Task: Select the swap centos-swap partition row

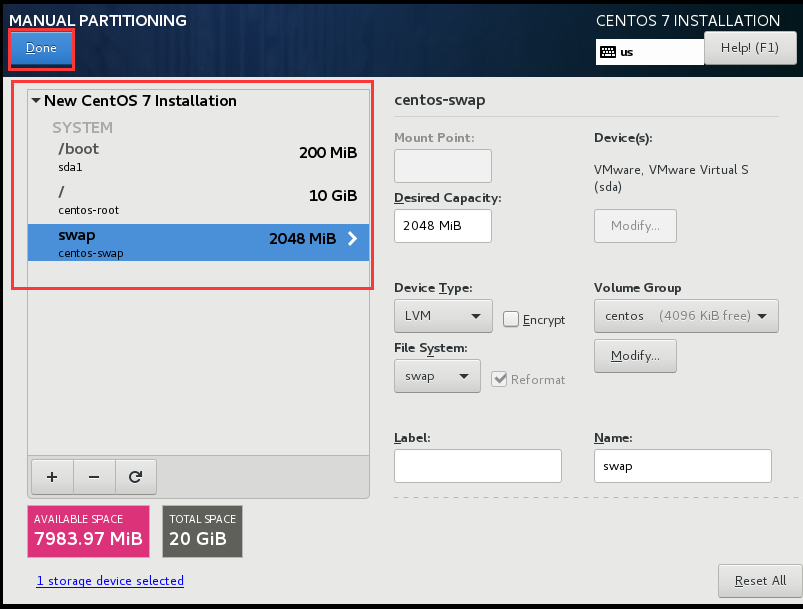Action: [198, 243]
